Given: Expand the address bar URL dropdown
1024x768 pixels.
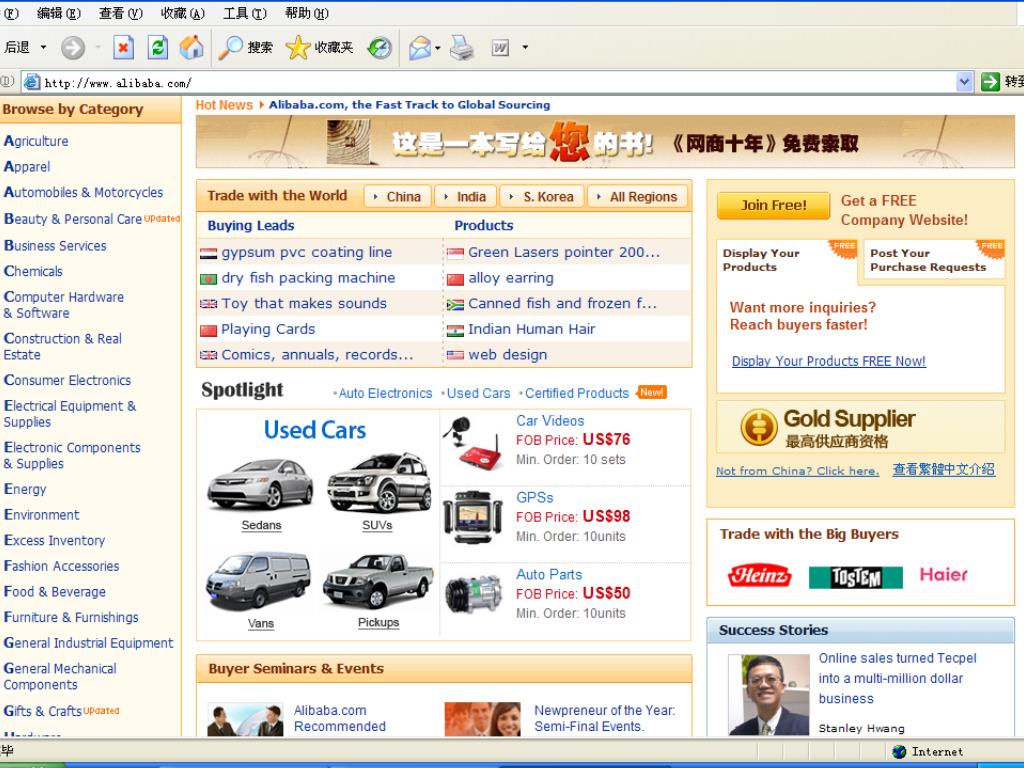Looking at the screenshot, I should point(964,82).
